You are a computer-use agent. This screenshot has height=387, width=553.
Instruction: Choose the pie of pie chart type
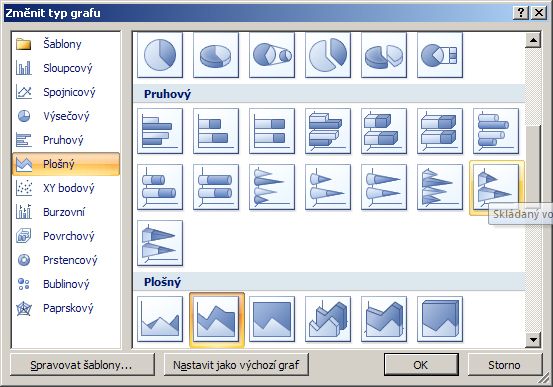pyautogui.click(x=272, y=55)
